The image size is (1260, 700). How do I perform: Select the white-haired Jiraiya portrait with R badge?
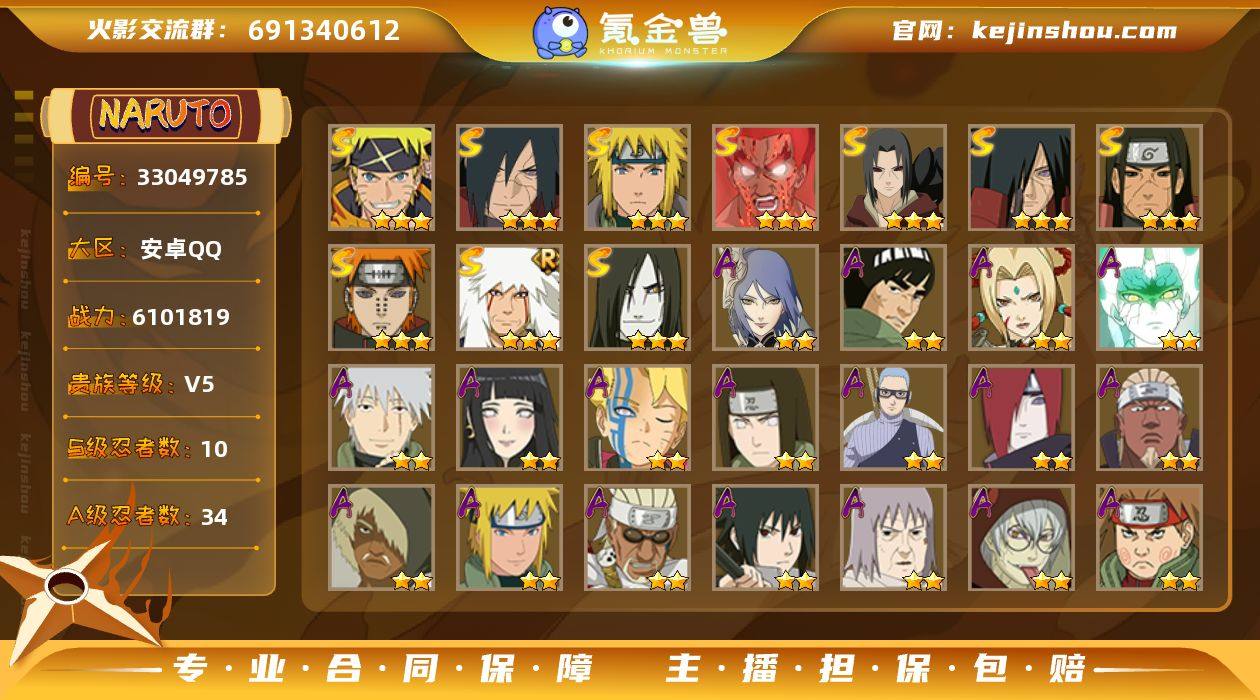510,298
